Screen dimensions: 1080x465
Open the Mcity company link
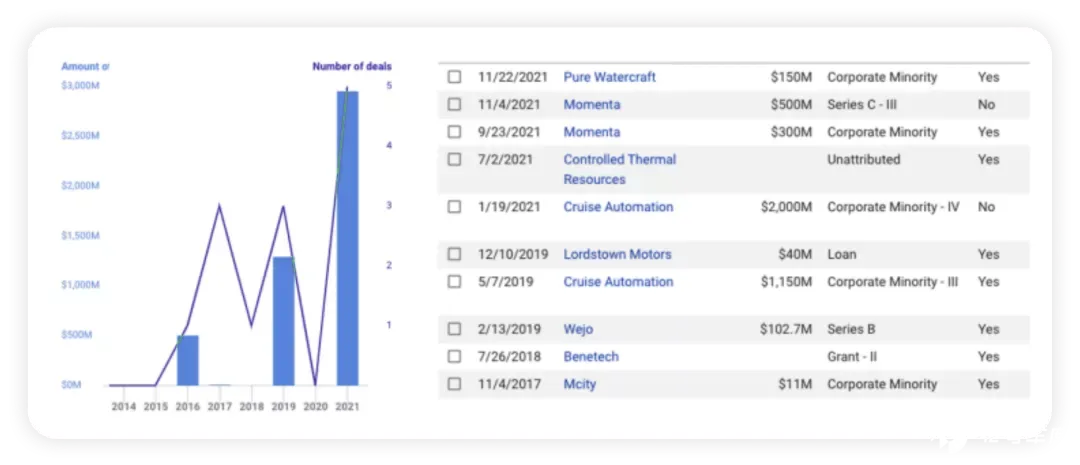click(581, 384)
